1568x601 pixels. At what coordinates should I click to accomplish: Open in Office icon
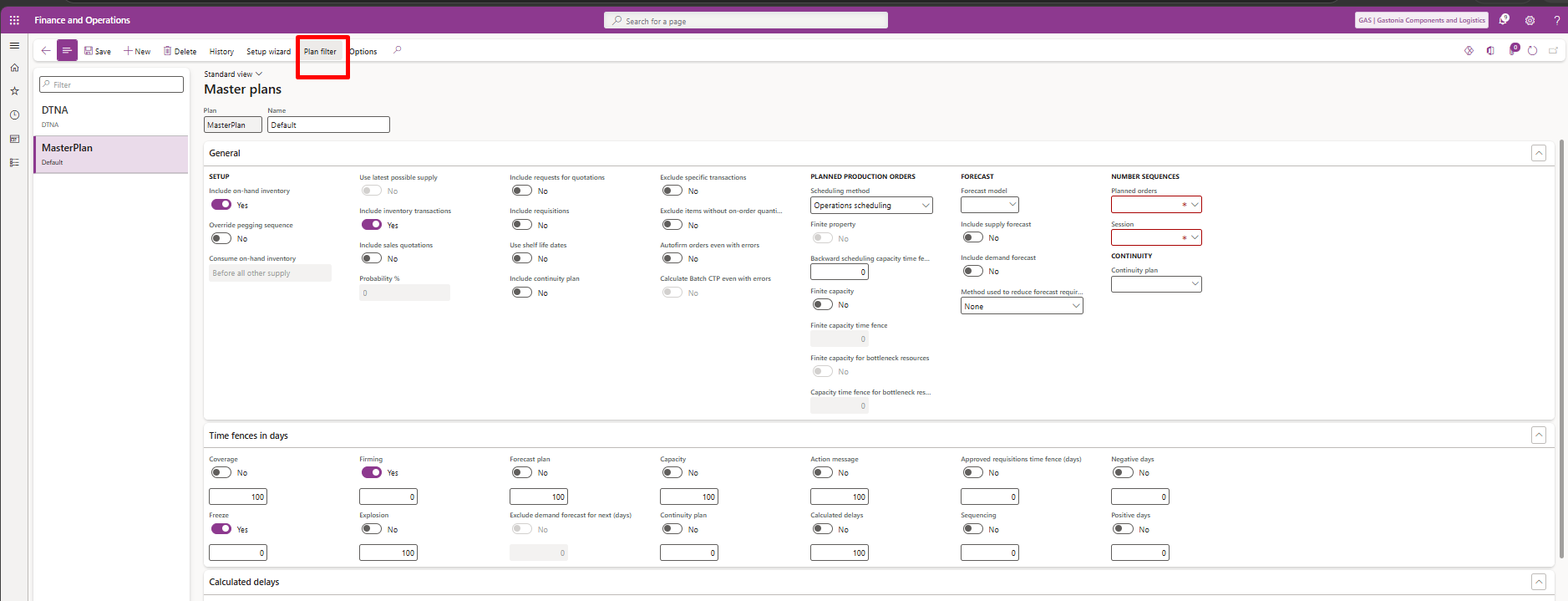pyautogui.click(x=1490, y=51)
